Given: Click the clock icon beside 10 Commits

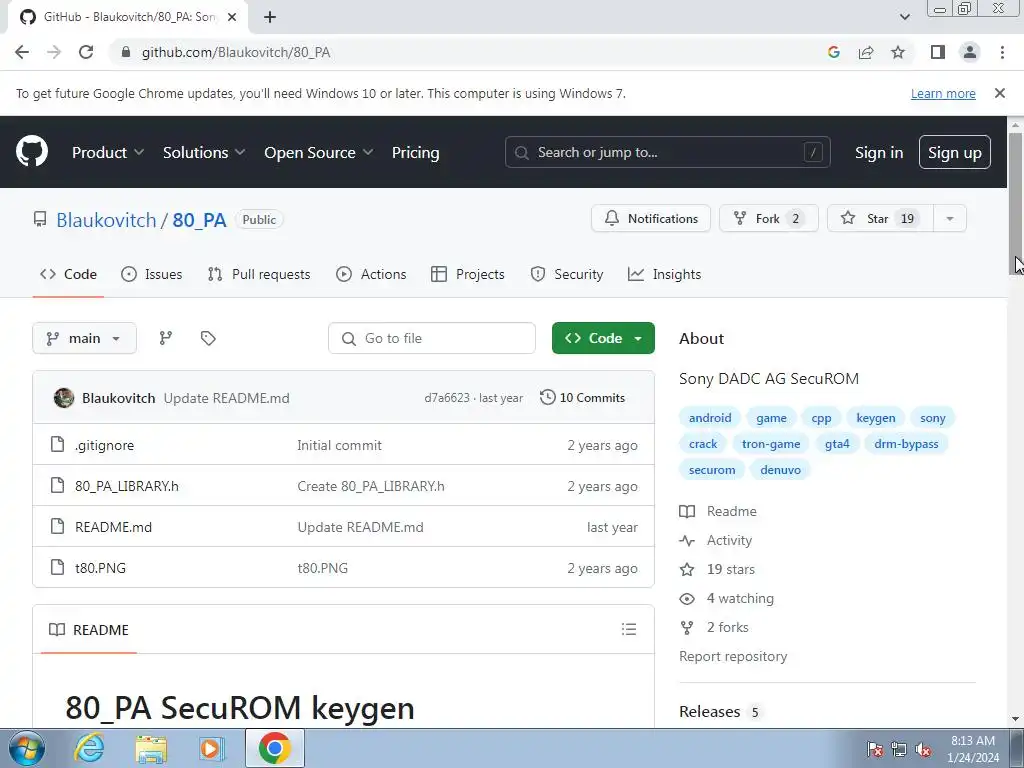Looking at the screenshot, I should click(547, 397).
